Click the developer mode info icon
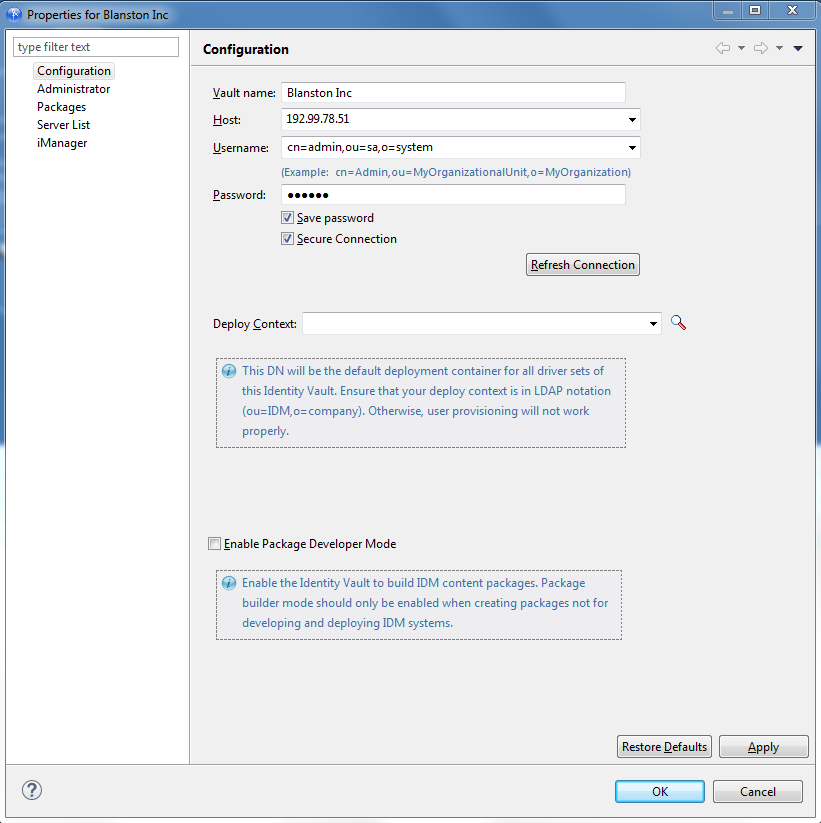Viewport: 821px width, 823px height. point(229,583)
